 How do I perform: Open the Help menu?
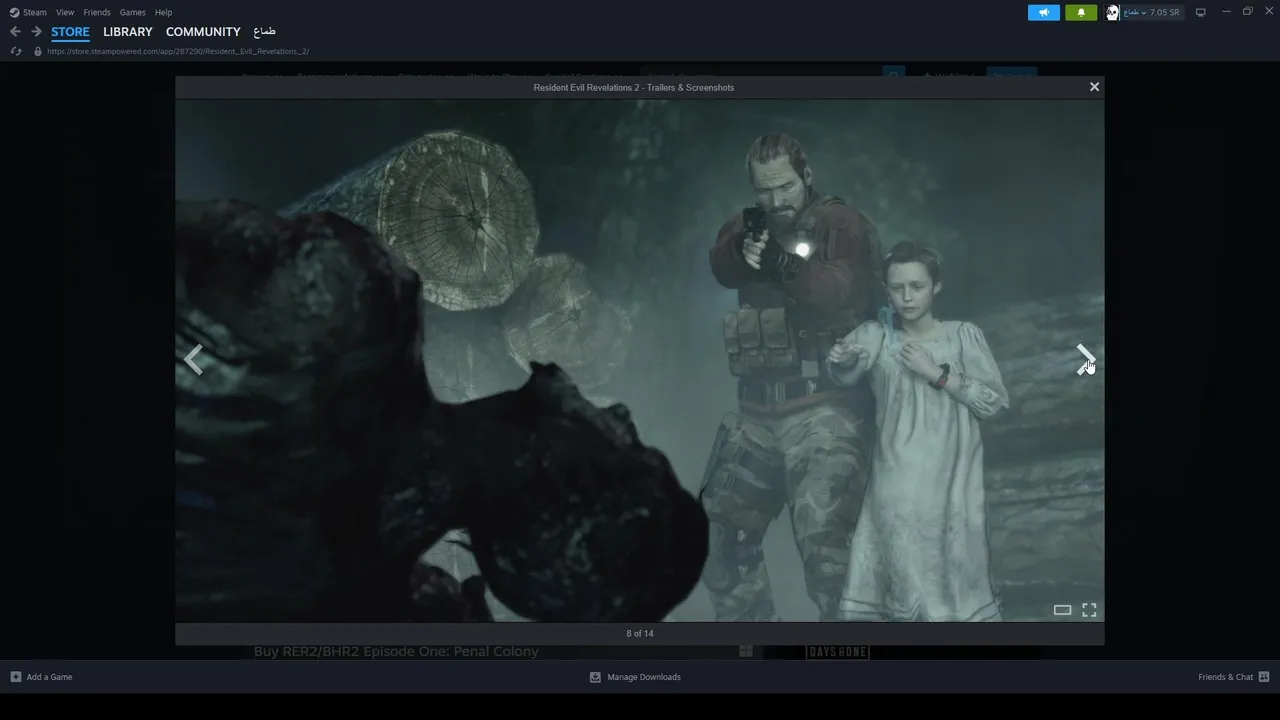pyautogui.click(x=163, y=12)
